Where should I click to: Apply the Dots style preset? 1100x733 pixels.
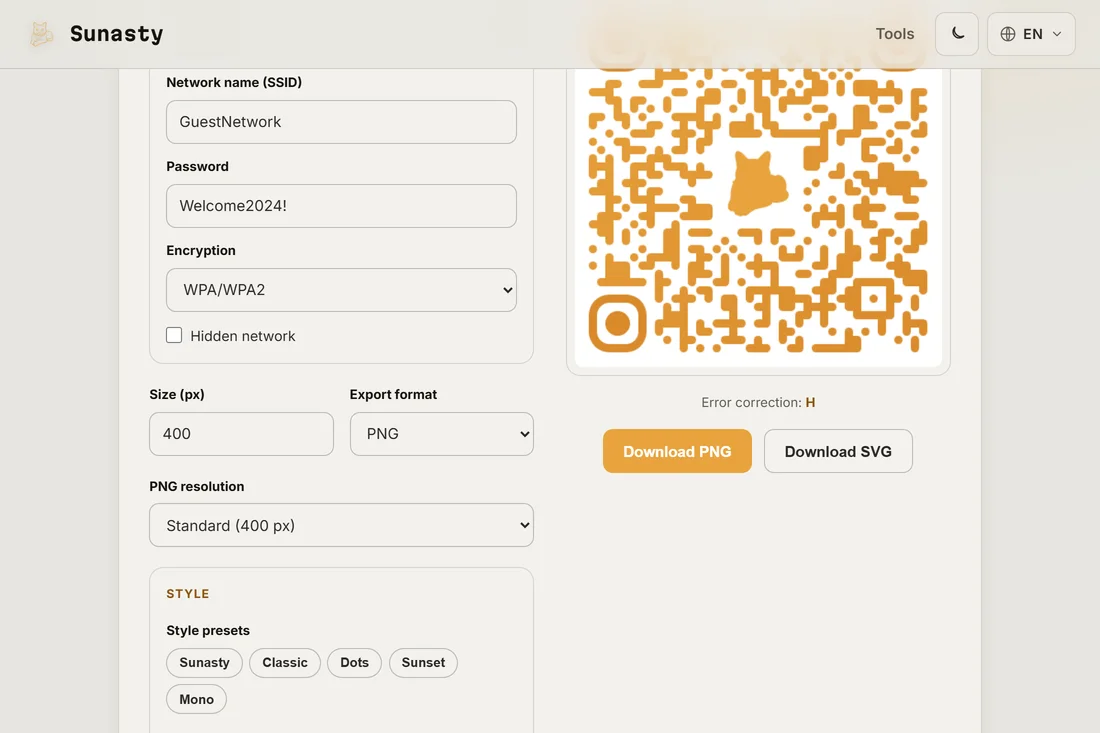coord(354,663)
